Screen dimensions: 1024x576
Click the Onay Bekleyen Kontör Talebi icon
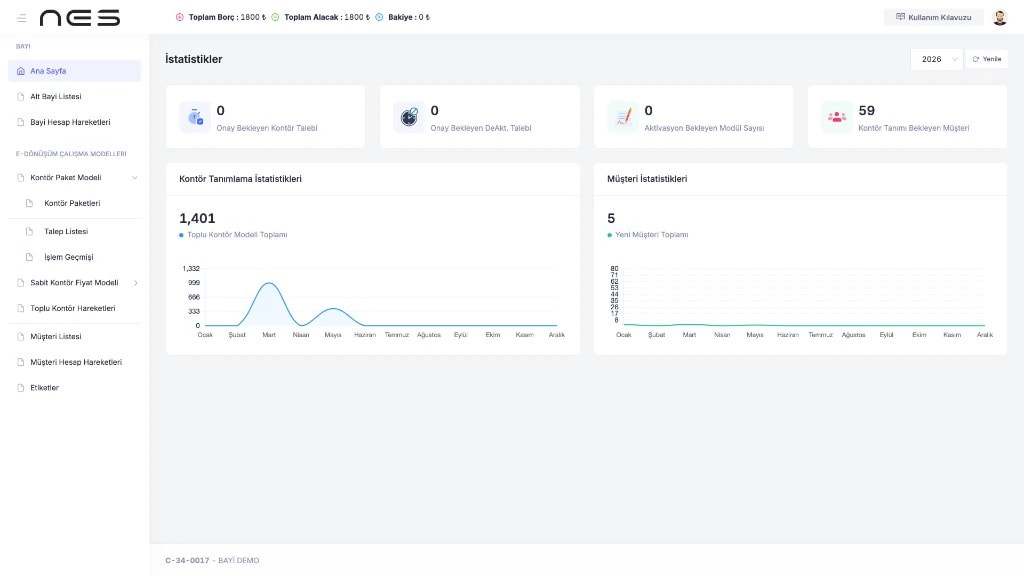pyautogui.click(x=195, y=117)
